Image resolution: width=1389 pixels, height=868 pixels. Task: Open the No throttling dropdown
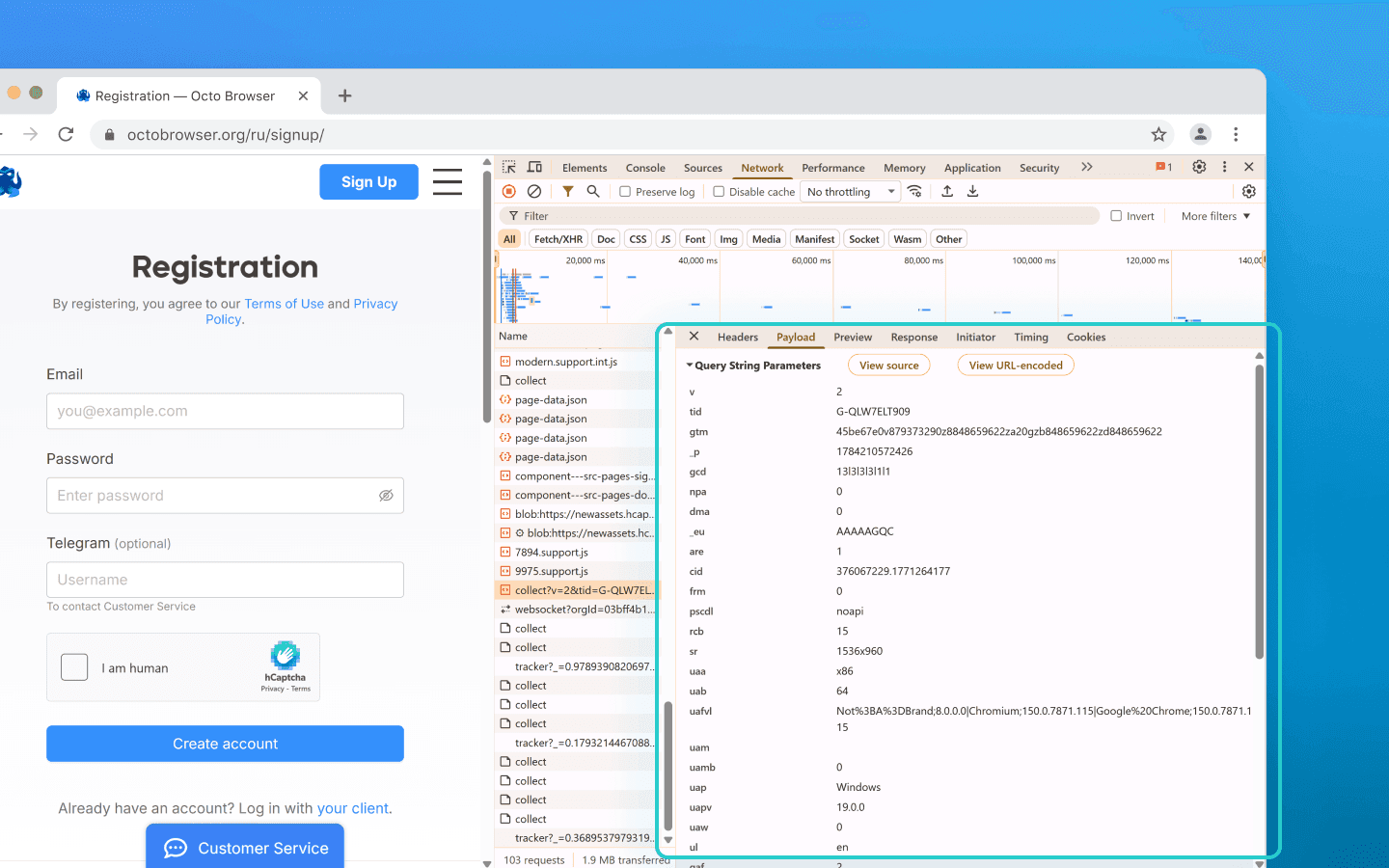[850, 192]
